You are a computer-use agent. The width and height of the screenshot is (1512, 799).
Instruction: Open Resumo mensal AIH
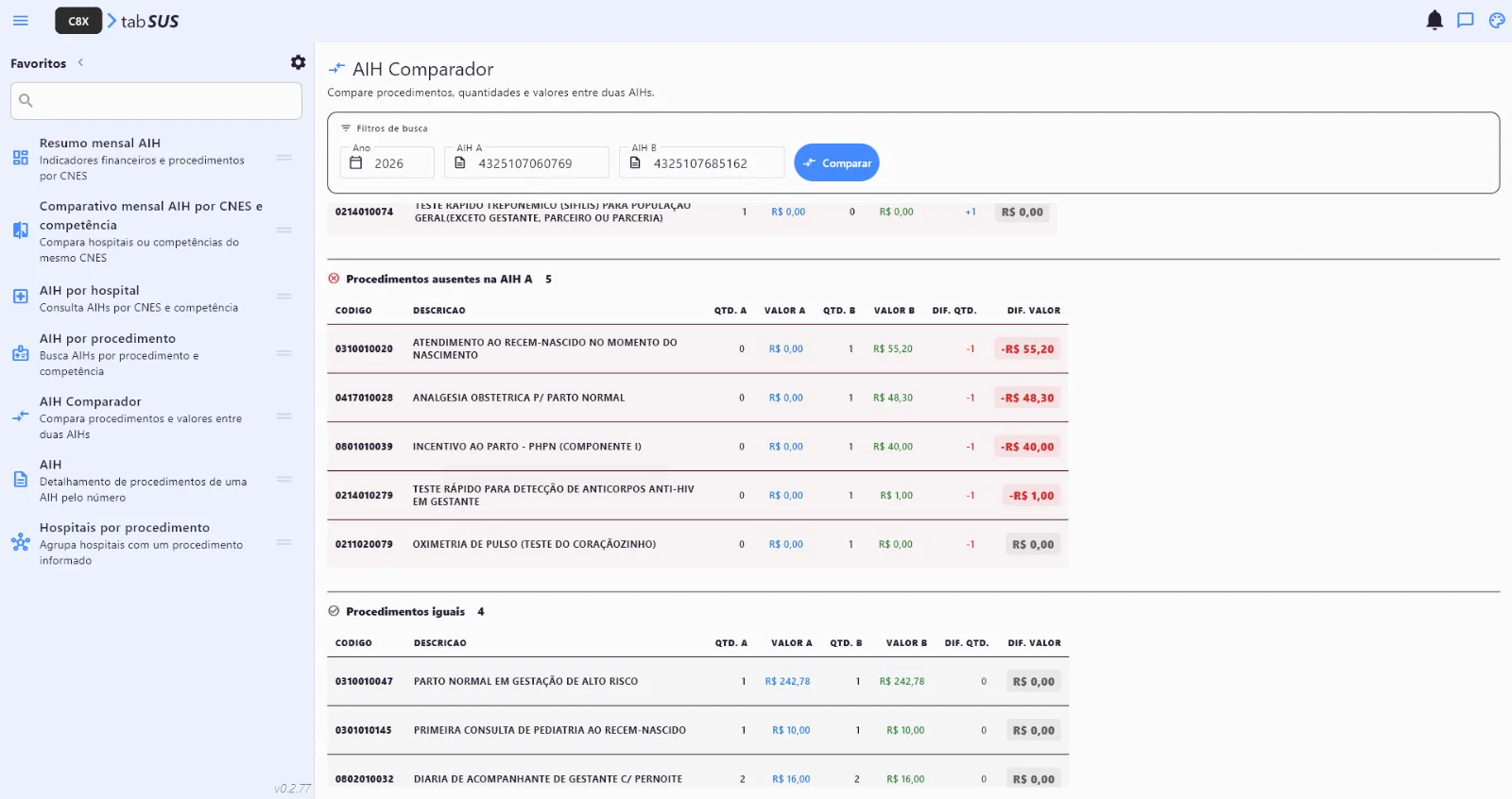156,159
